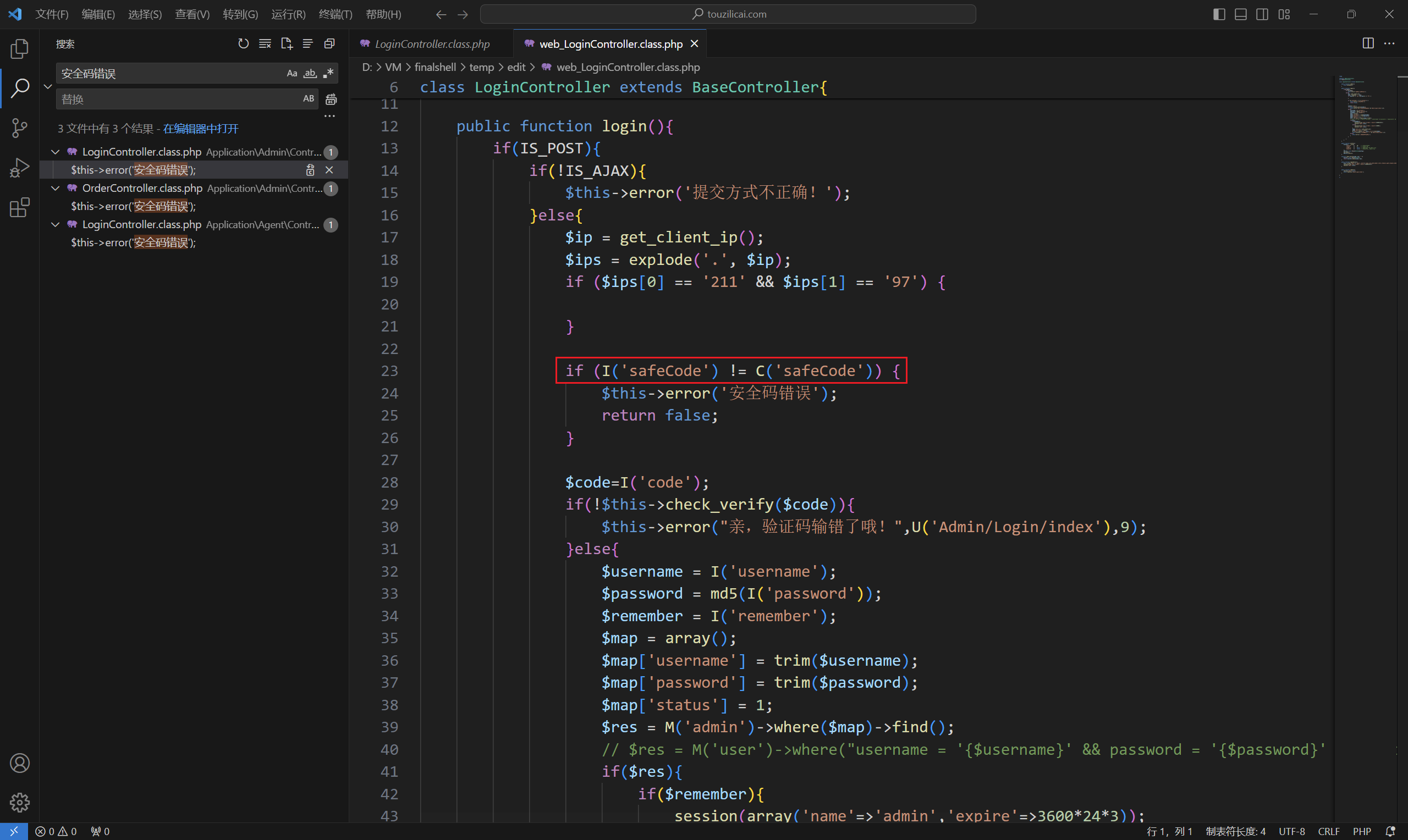Open the 转到(G) menu

(240, 14)
